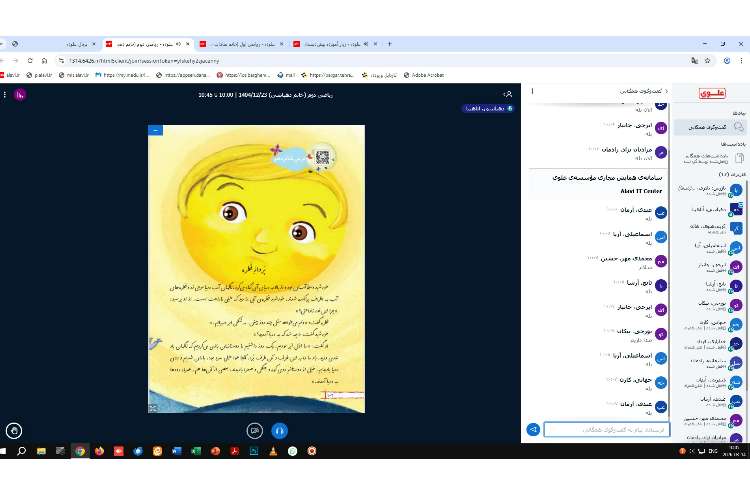Make the presentation slide fullscreen
750x480 pixels.
153,408
